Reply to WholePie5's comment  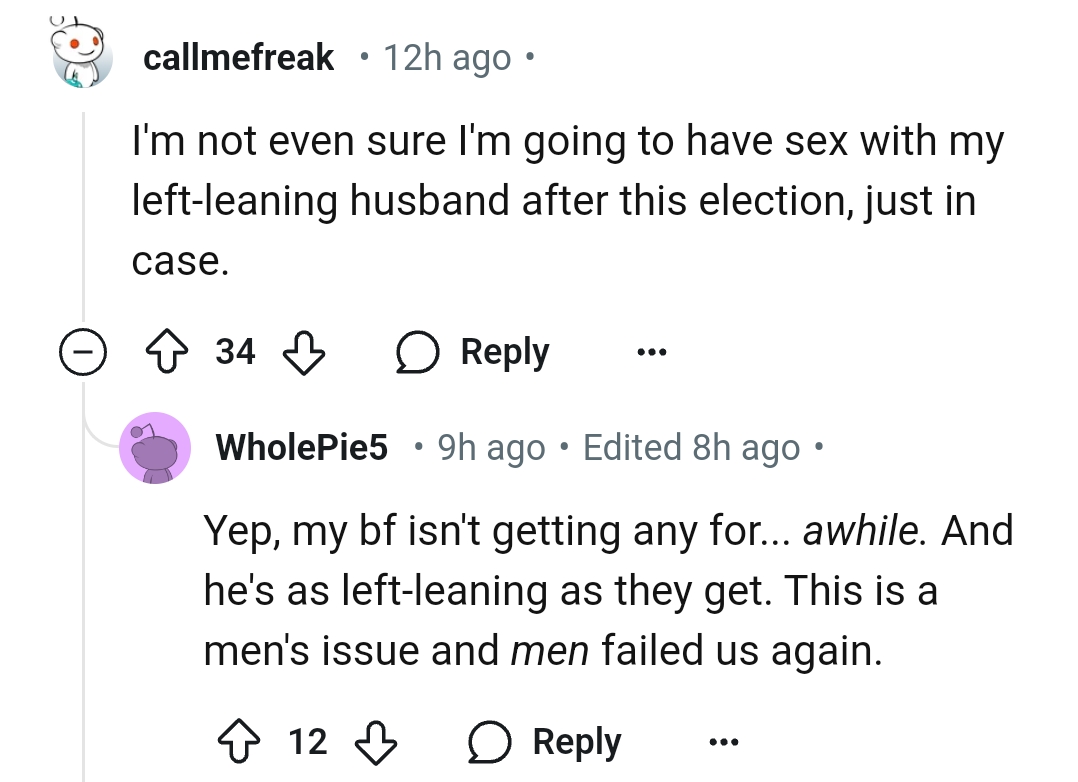[x=545, y=741]
